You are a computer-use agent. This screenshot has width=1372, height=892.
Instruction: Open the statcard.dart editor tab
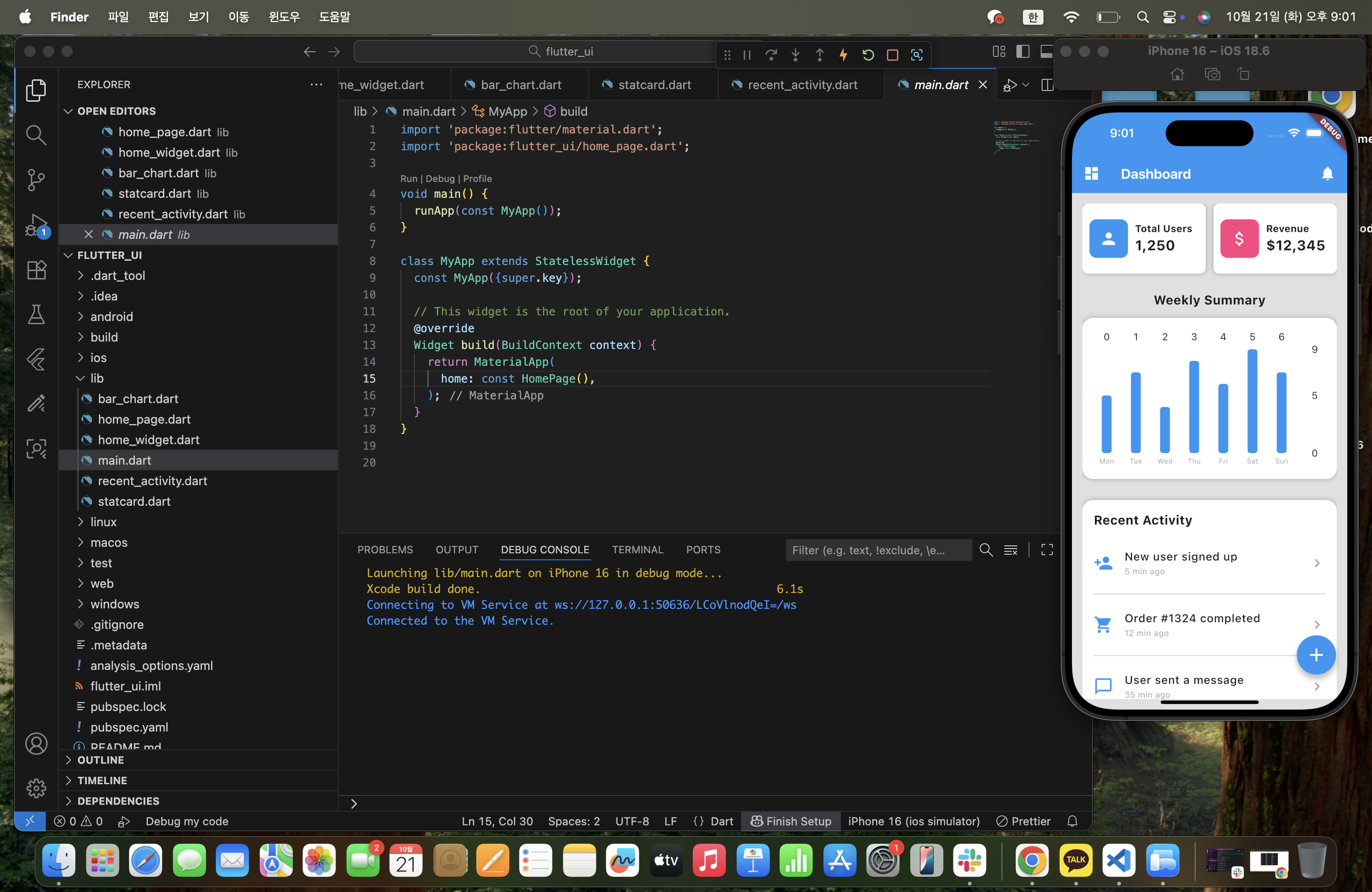coord(654,85)
